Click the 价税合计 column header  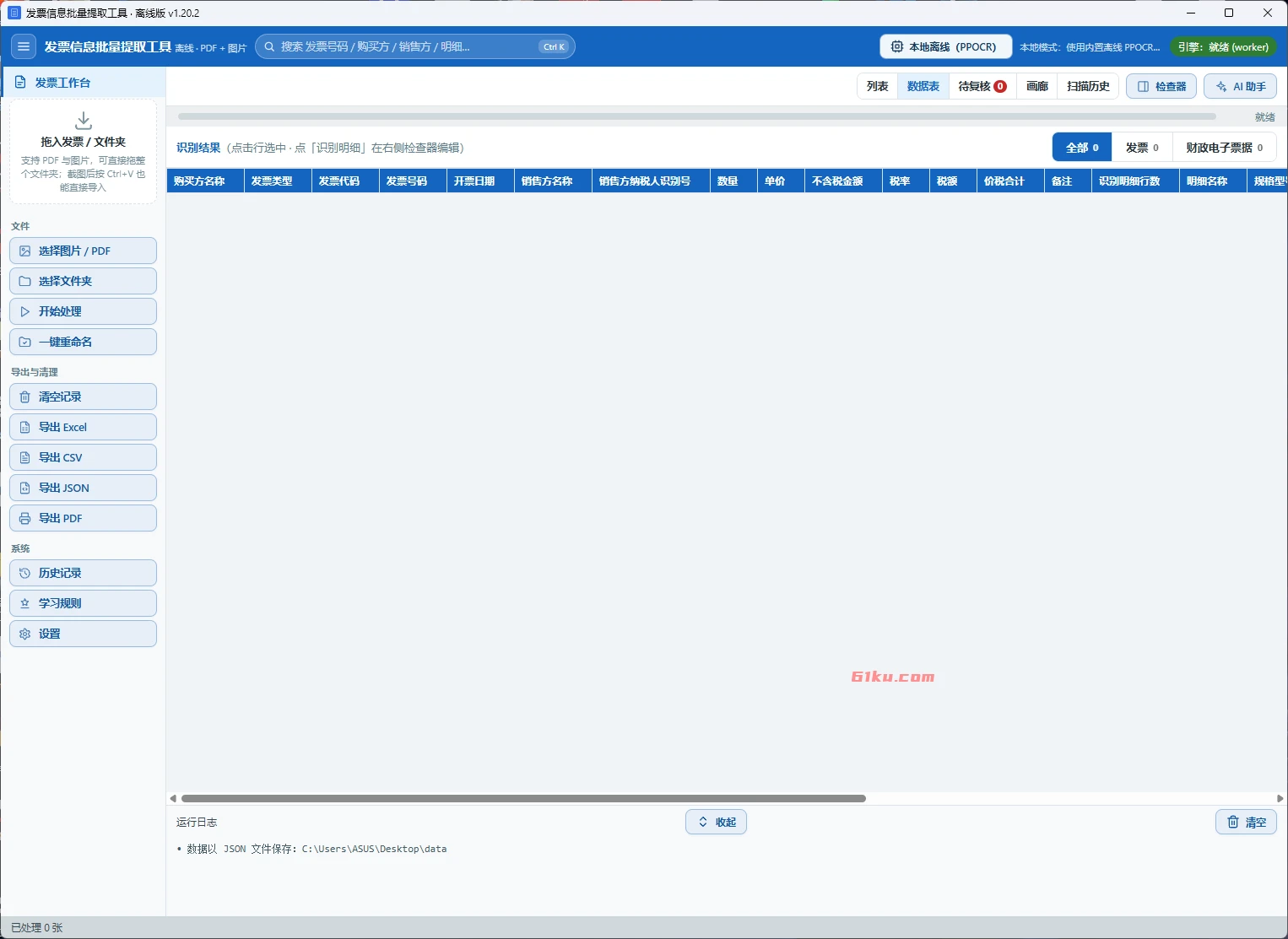coord(1010,181)
